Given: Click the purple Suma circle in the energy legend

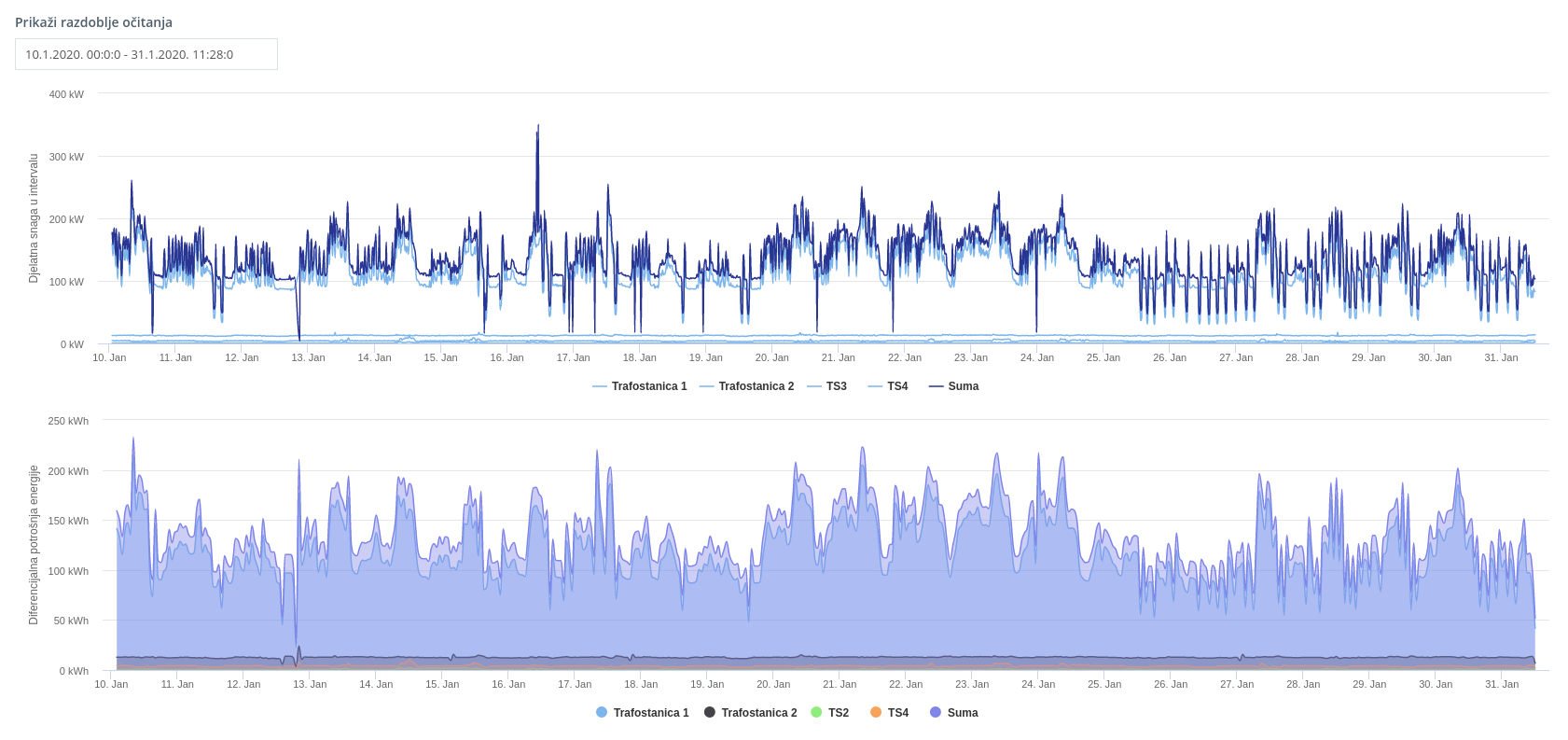Looking at the screenshot, I should [x=936, y=713].
